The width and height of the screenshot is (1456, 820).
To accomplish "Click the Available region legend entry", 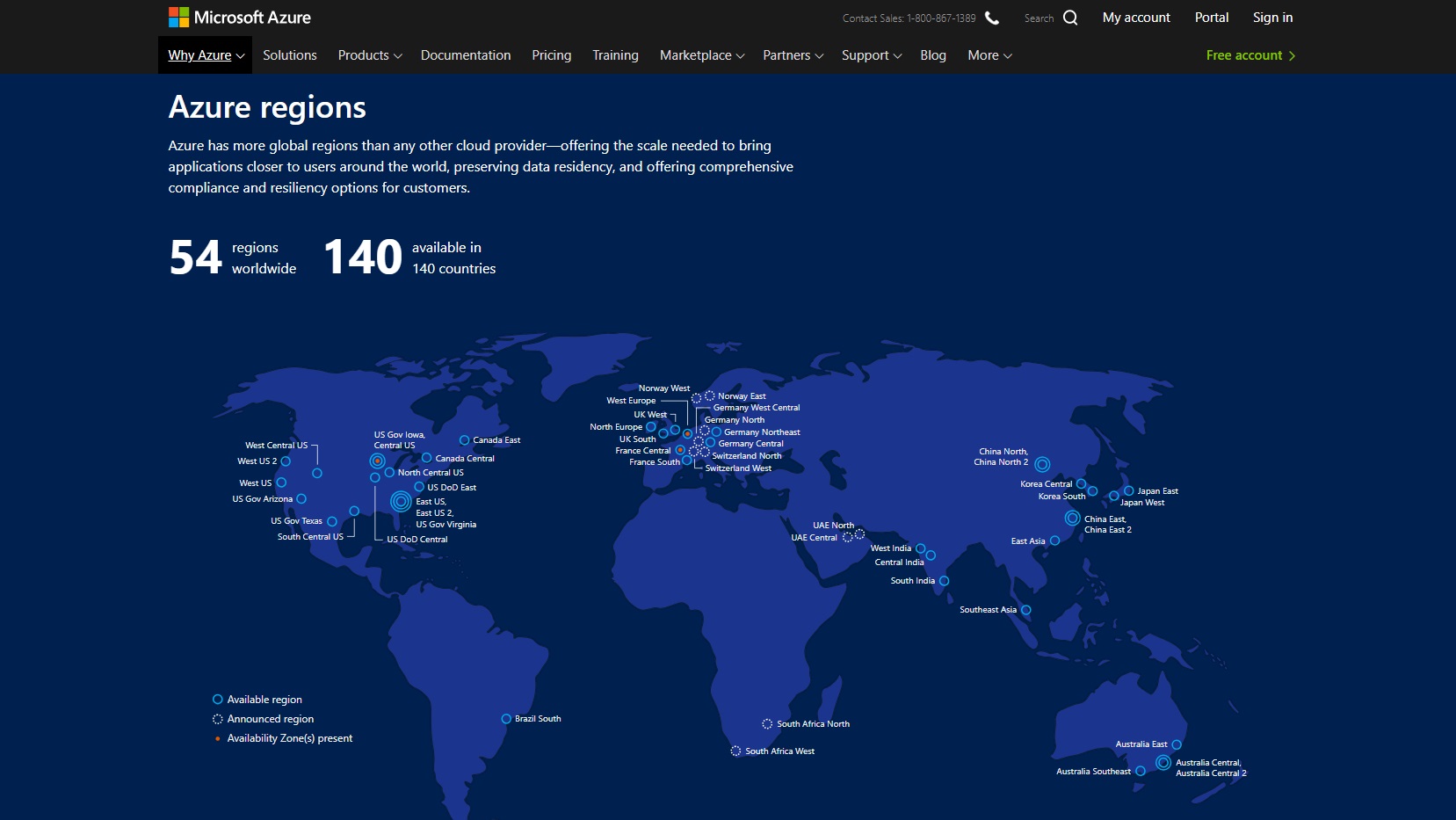I will pyautogui.click(x=257, y=700).
